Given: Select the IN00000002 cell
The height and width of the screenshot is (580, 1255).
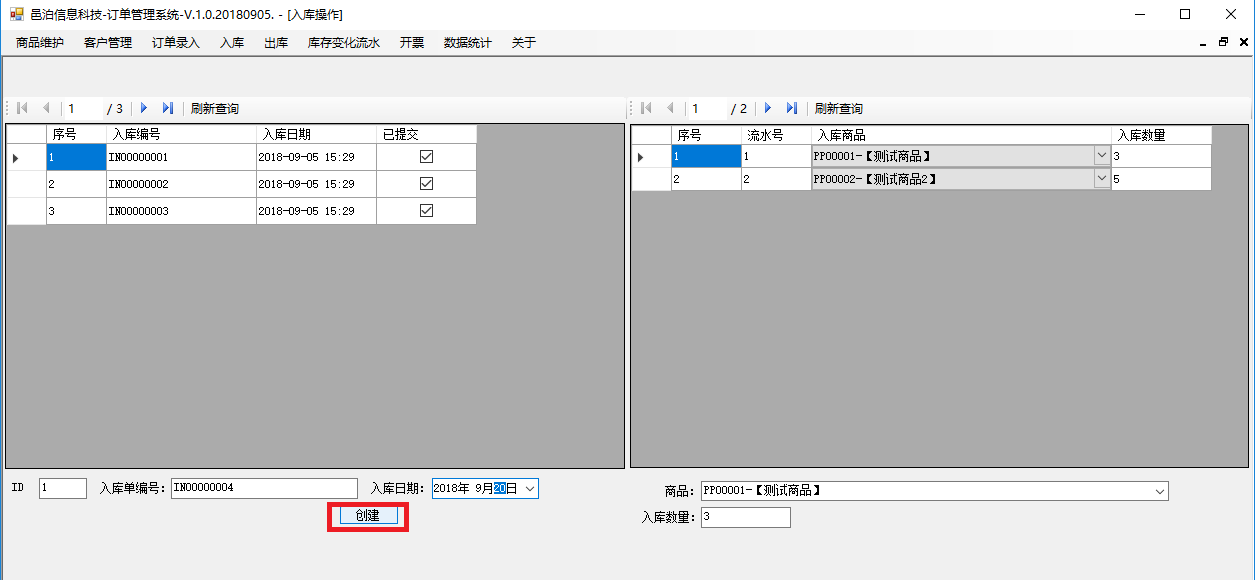Looking at the screenshot, I should (x=181, y=184).
